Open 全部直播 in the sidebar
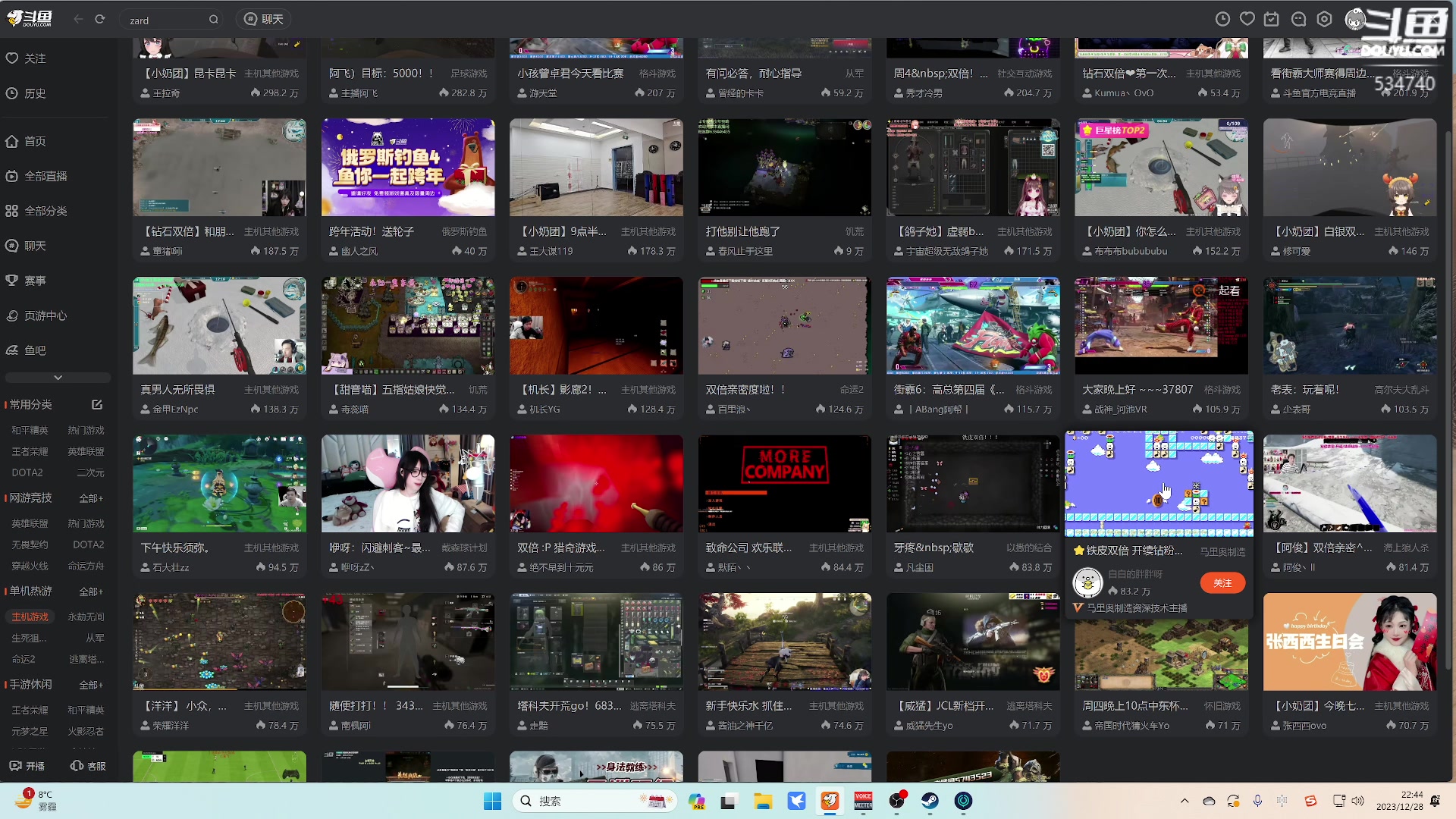This screenshot has height=819, width=1456. point(36,176)
